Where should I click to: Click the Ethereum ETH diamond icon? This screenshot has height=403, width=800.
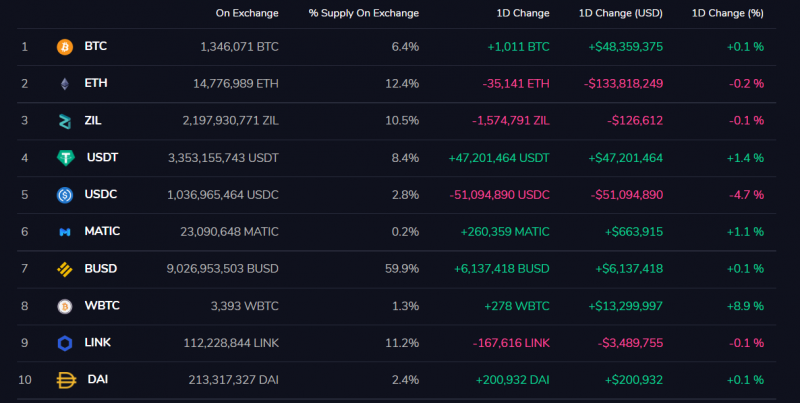pos(65,84)
